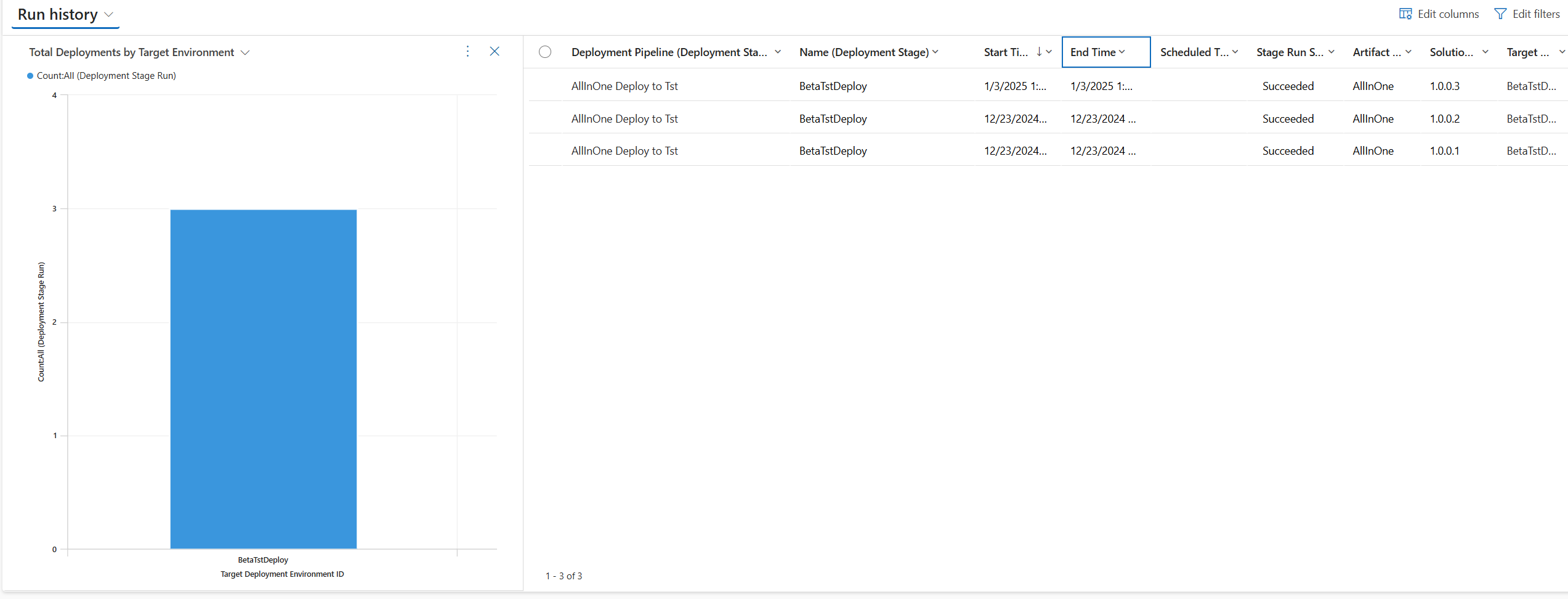The height and width of the screenshot is (599, 1568).
Task: Click solution version 1.0.0.3
Action: (1444, 86)
